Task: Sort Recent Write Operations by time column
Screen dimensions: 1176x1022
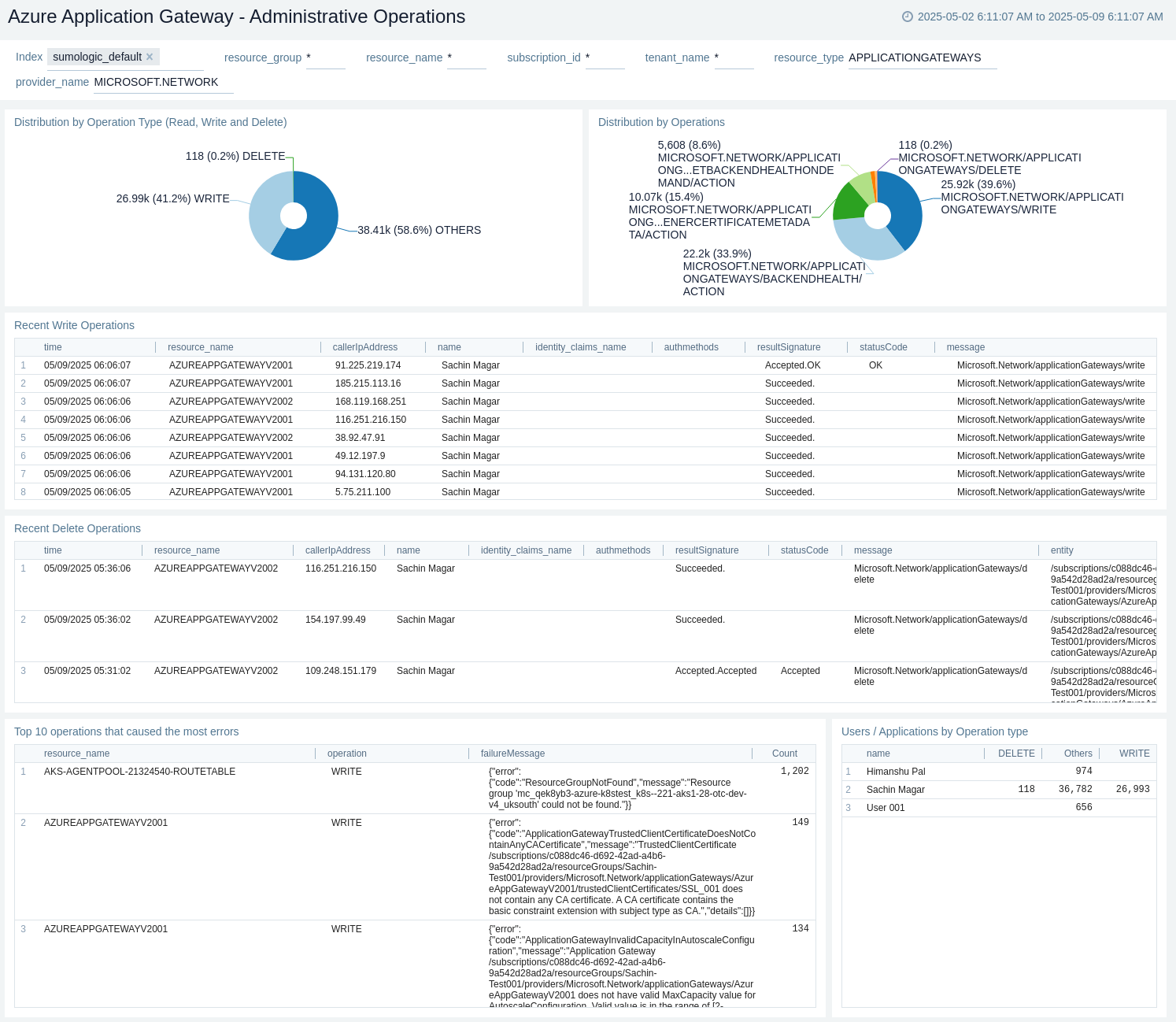Action: click(x=53, y=347)
